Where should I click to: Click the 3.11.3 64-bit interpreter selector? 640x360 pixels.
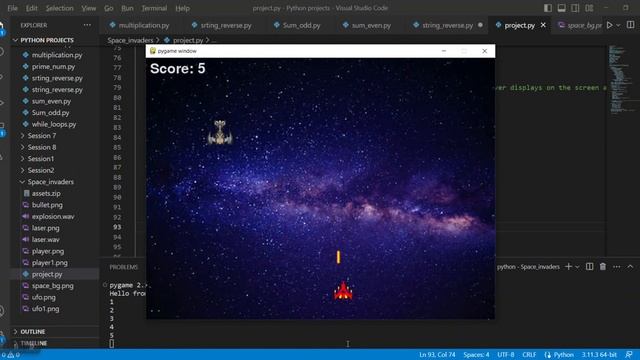pos(599,355)
